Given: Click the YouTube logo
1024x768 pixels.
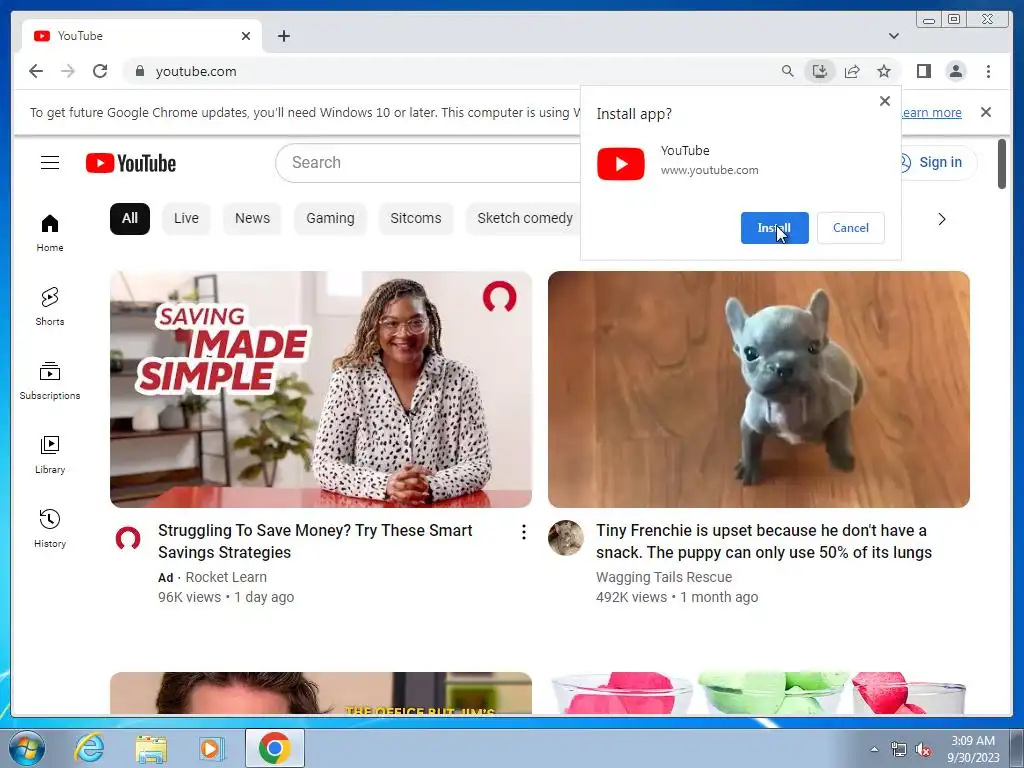Looking at the screenshot, I should 131,163.
